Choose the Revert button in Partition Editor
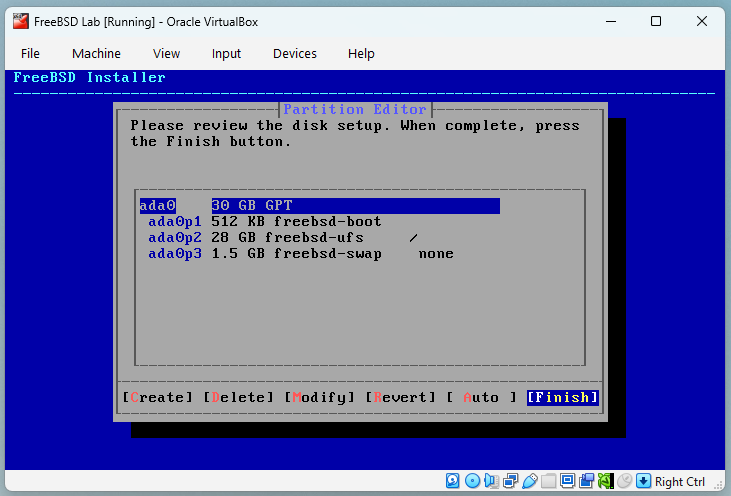The height and width of the screenshot is (496, 731). pos(400,397)
